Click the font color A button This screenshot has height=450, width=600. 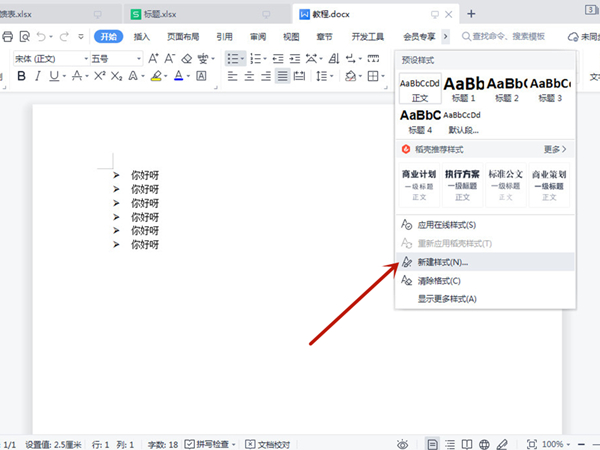point(179,76)
